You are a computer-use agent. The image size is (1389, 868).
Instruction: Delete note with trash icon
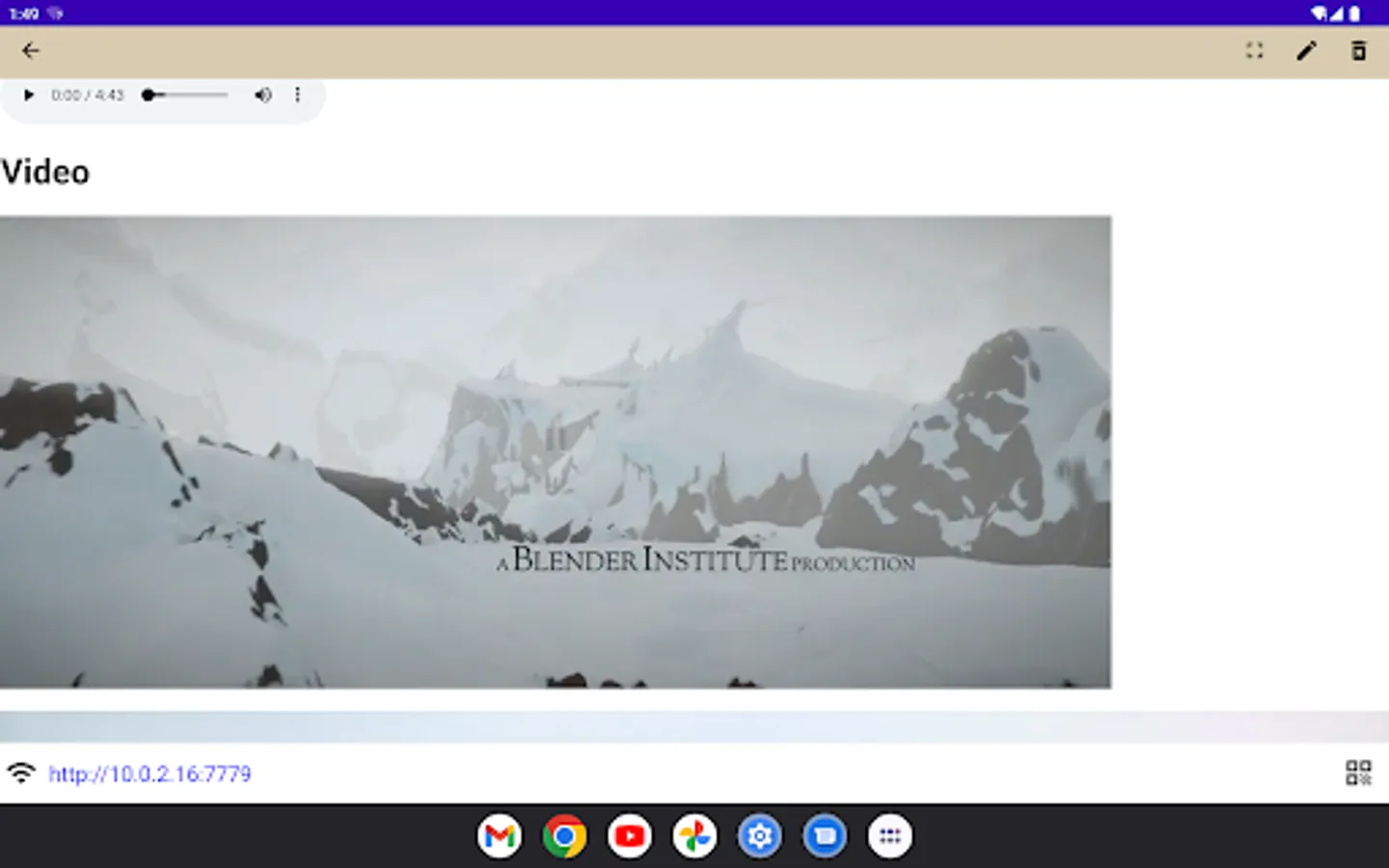point(1358,51)
